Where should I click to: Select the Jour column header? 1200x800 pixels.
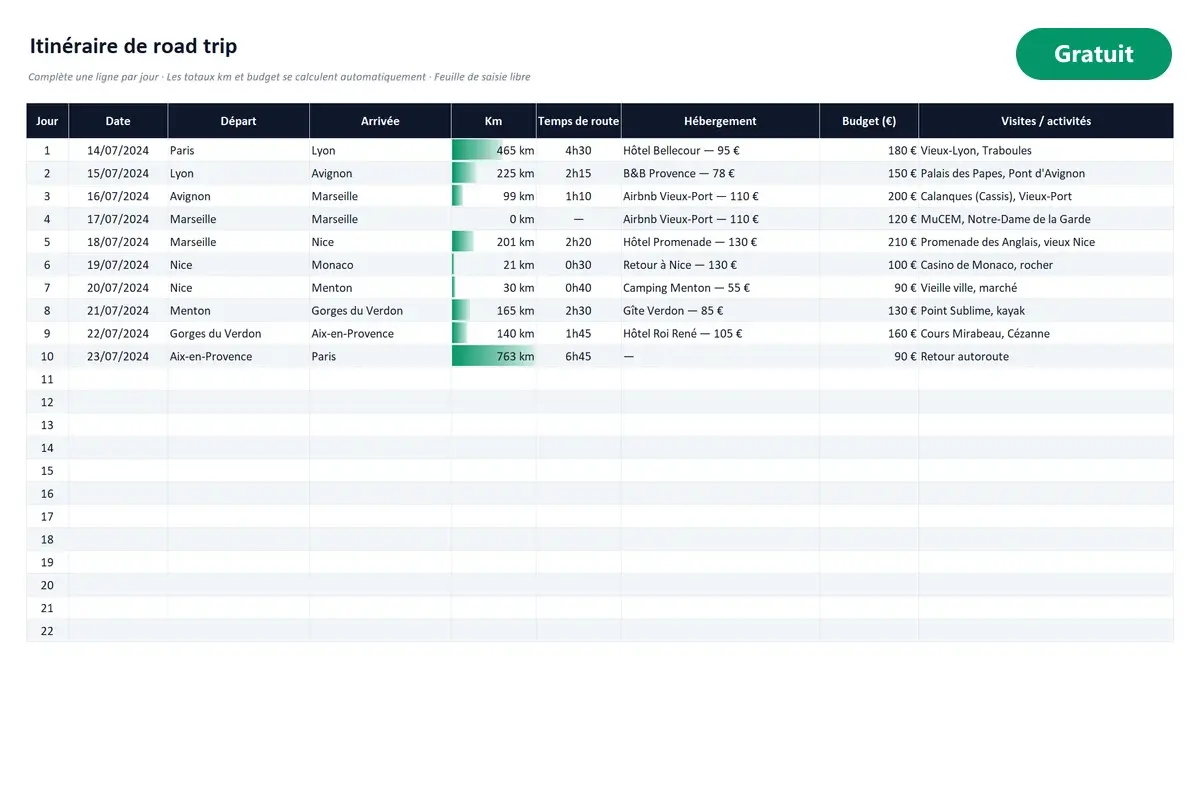coord(47,121)
